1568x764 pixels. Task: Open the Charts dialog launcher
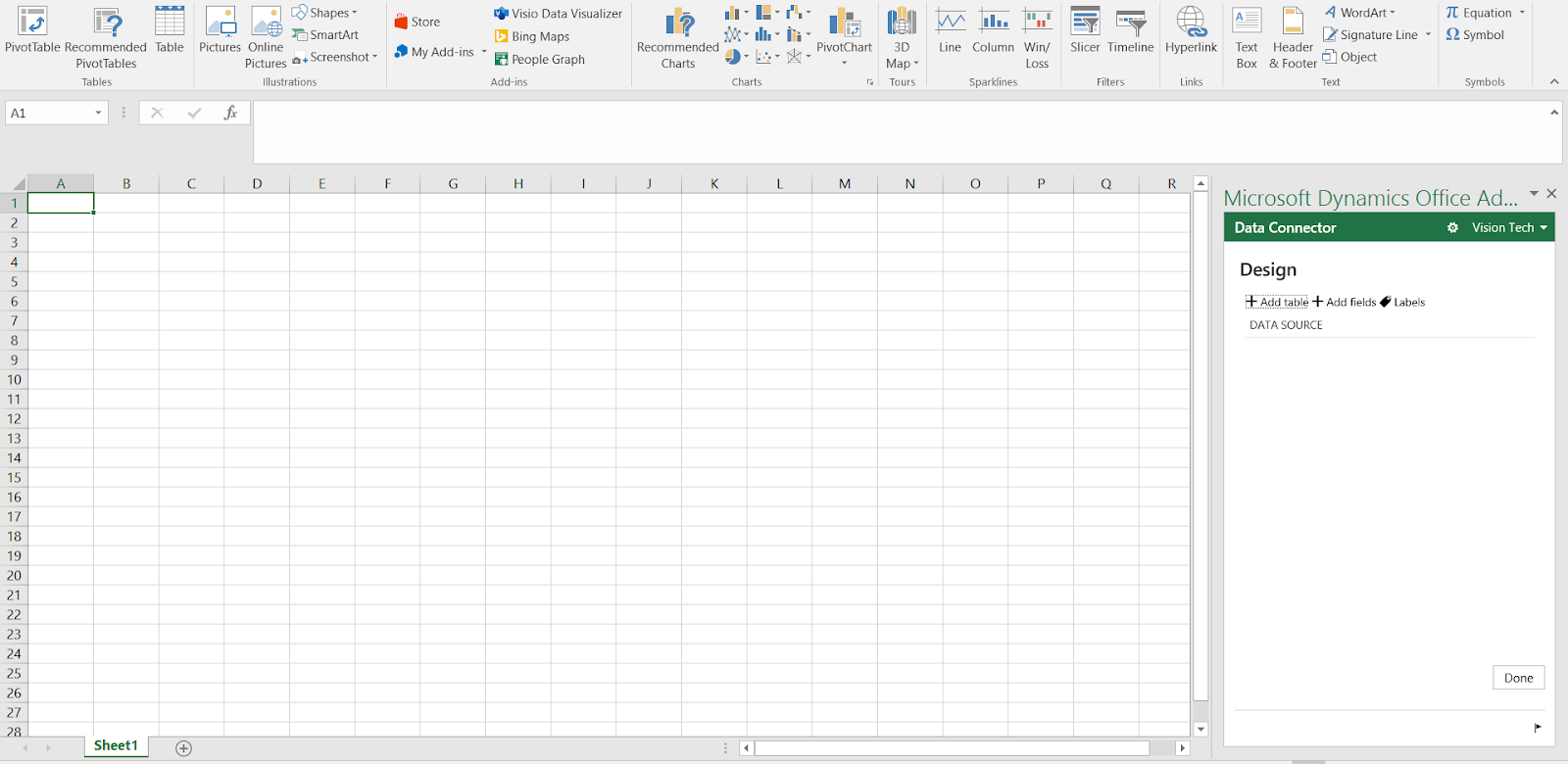point(869,82)
